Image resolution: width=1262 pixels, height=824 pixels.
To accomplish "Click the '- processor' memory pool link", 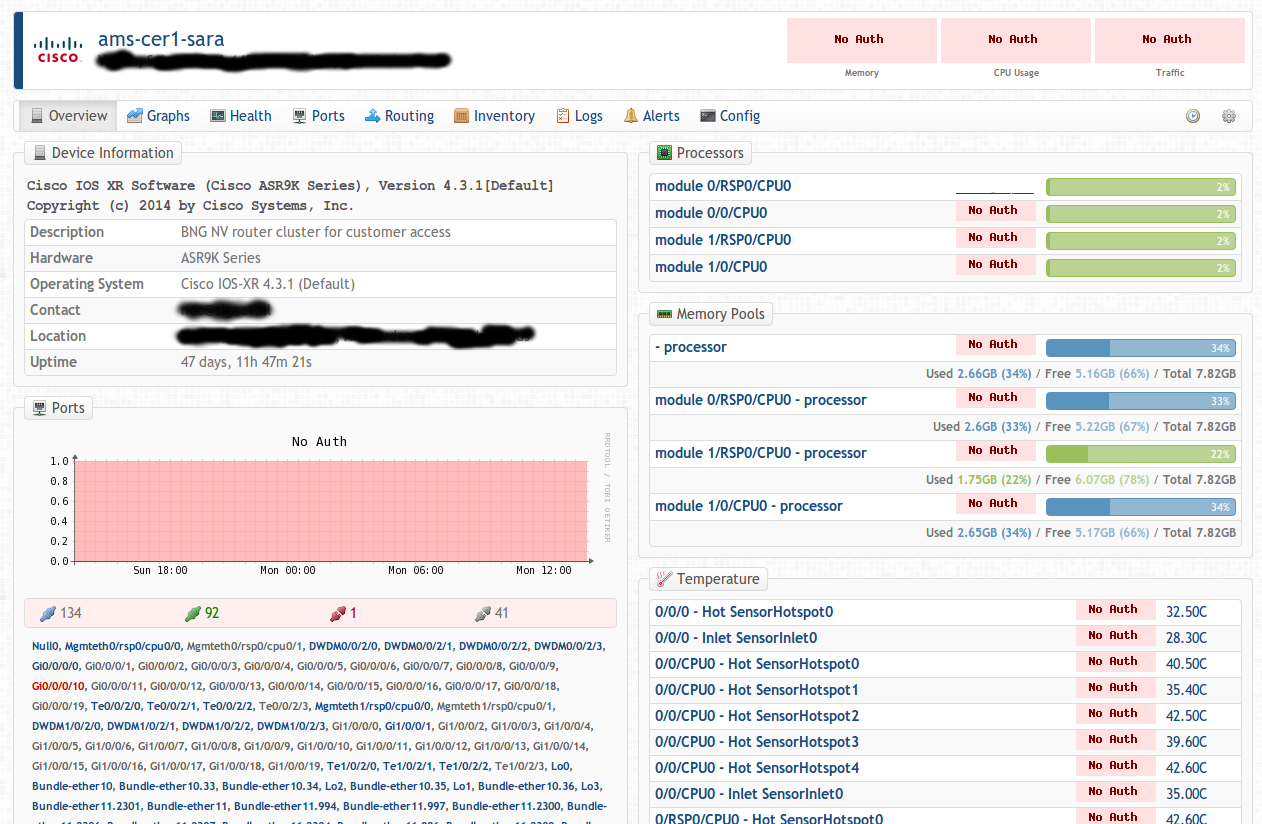I will click(x=691, y=347).
